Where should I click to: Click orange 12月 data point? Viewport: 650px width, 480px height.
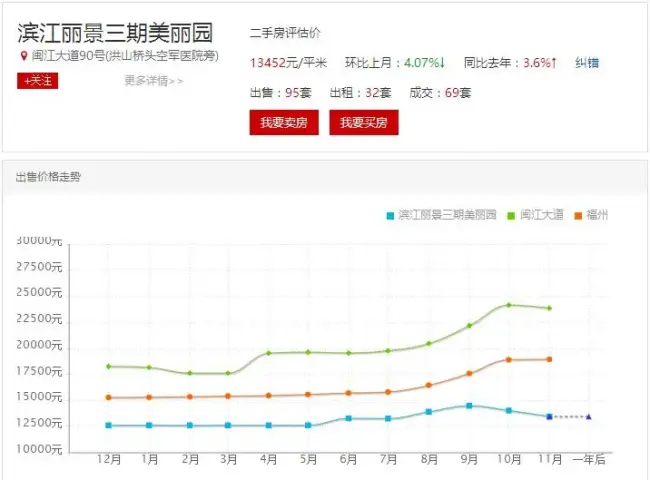(109, 398)
